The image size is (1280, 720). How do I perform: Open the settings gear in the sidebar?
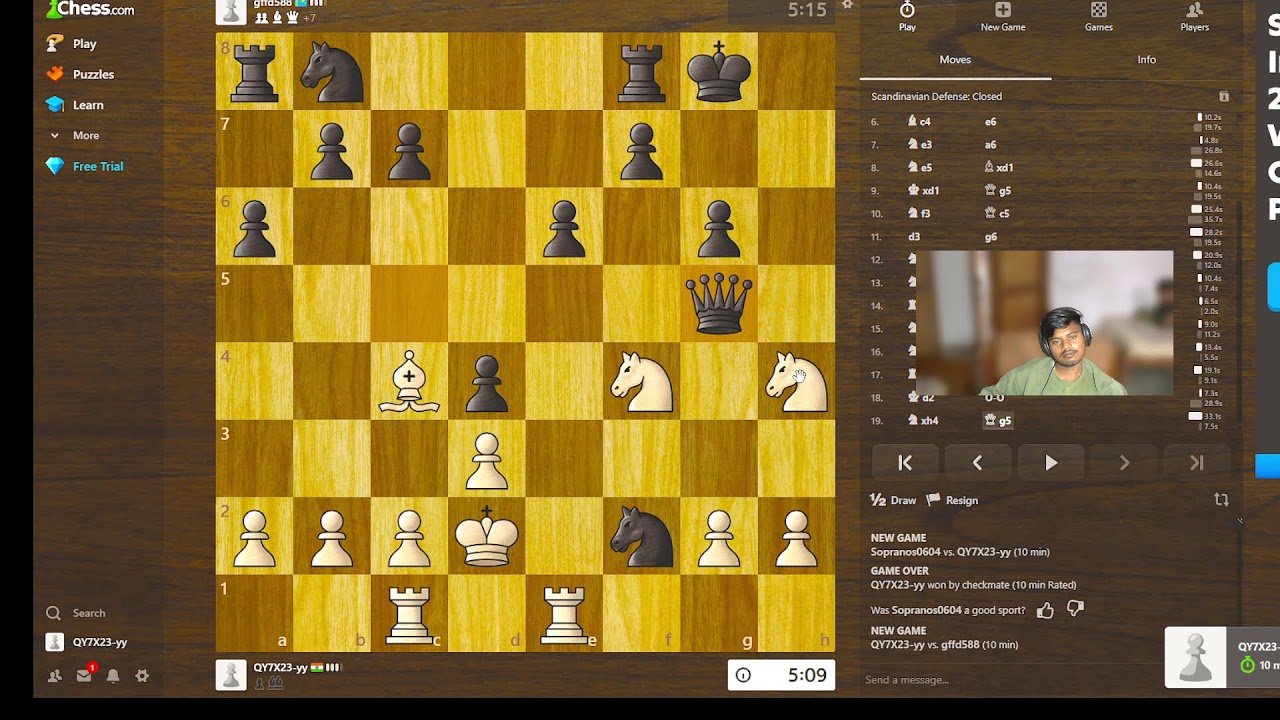[x=142, y=676]
